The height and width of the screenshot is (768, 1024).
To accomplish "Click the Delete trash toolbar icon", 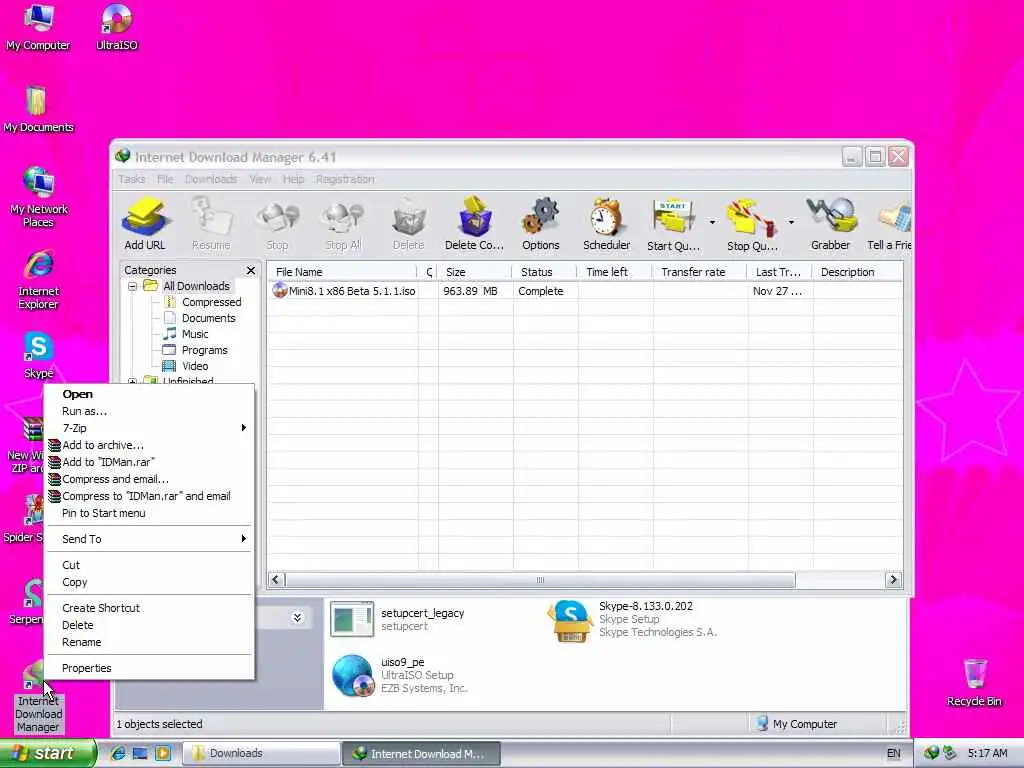I will 409,224.
